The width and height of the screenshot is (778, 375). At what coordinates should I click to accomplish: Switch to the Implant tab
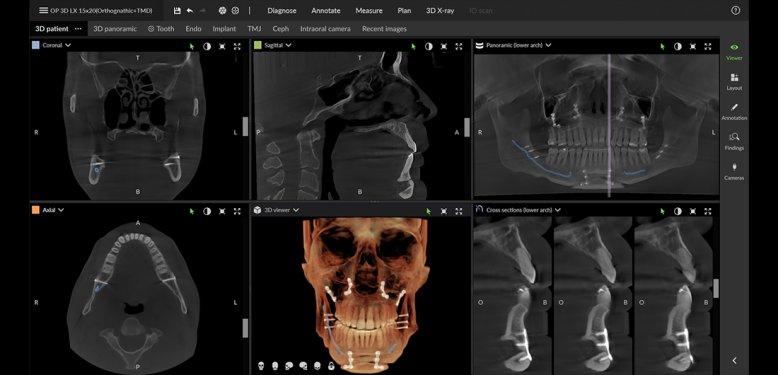pos(224,29)
